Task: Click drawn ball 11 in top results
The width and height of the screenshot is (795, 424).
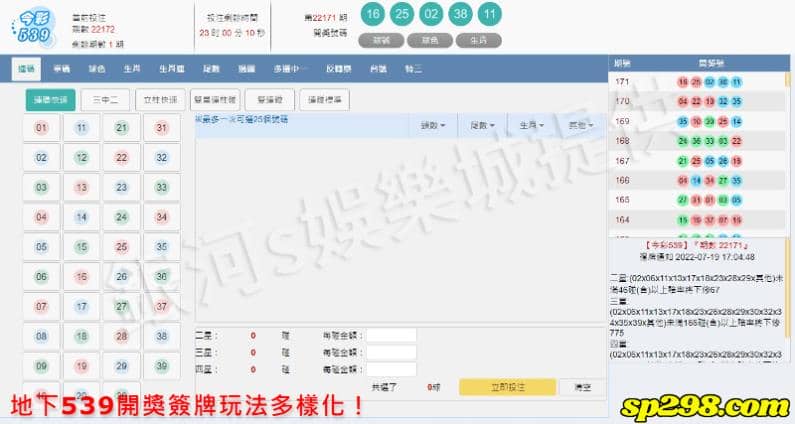Action: (x=489, y=14)
